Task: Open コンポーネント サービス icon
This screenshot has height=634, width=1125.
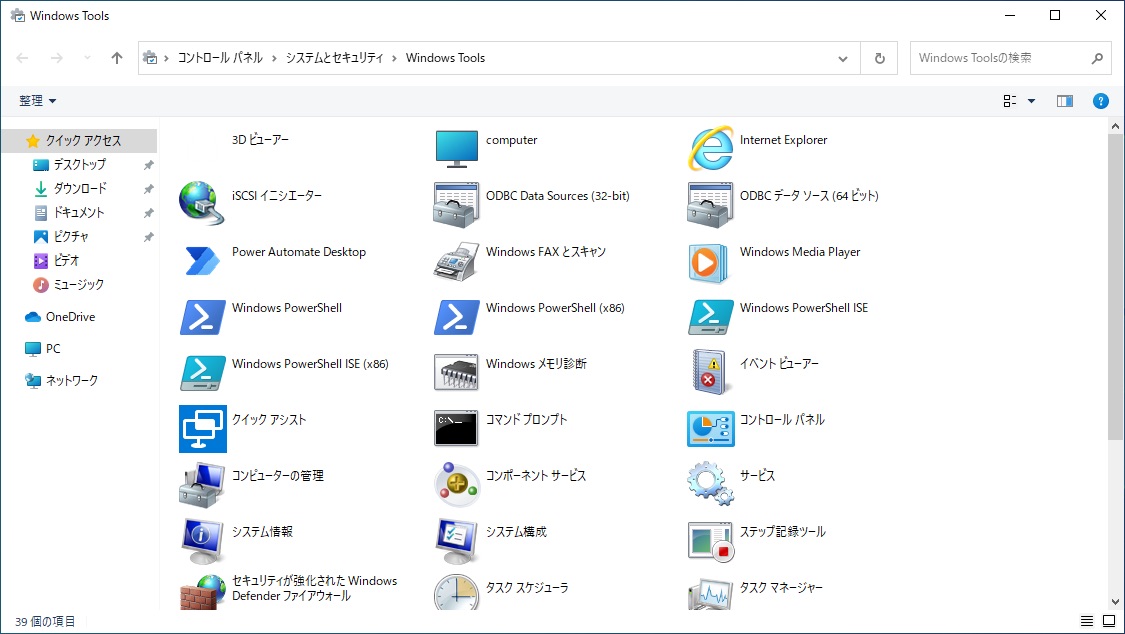Action: click(x=456, y=484)
